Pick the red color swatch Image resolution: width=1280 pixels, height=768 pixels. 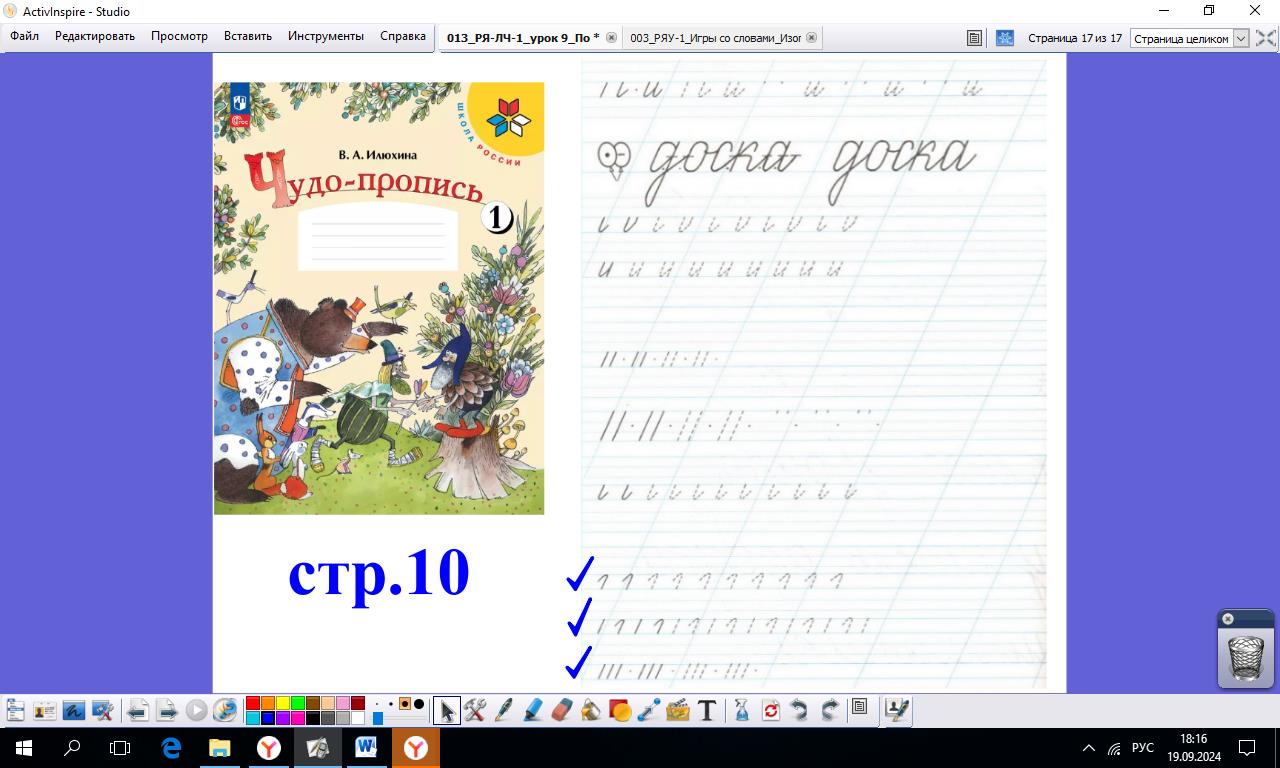[x=253, y=704]
